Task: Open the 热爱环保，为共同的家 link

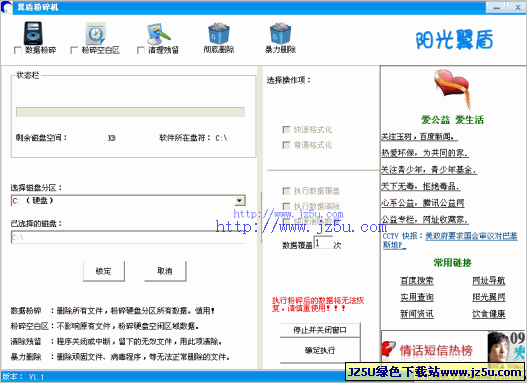Action: 424,153
